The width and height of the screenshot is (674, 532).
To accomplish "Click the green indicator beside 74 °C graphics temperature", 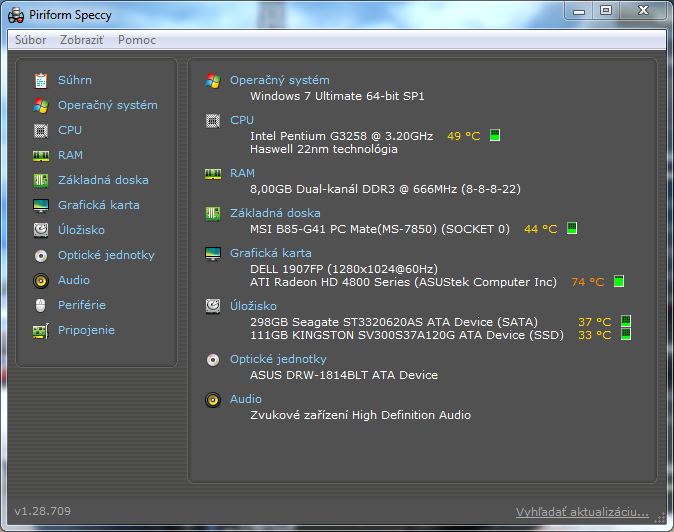I will tap(619, 282).
